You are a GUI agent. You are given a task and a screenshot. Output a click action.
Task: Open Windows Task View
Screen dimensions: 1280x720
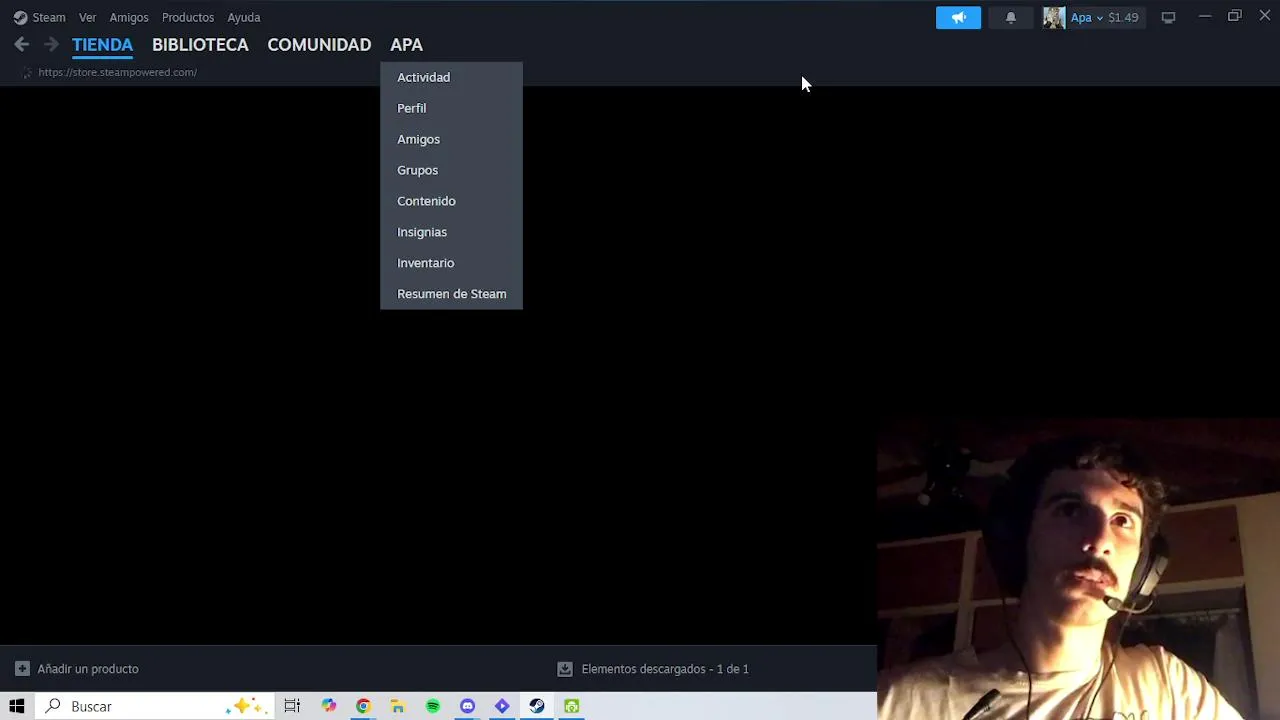(x=292, y=706)
